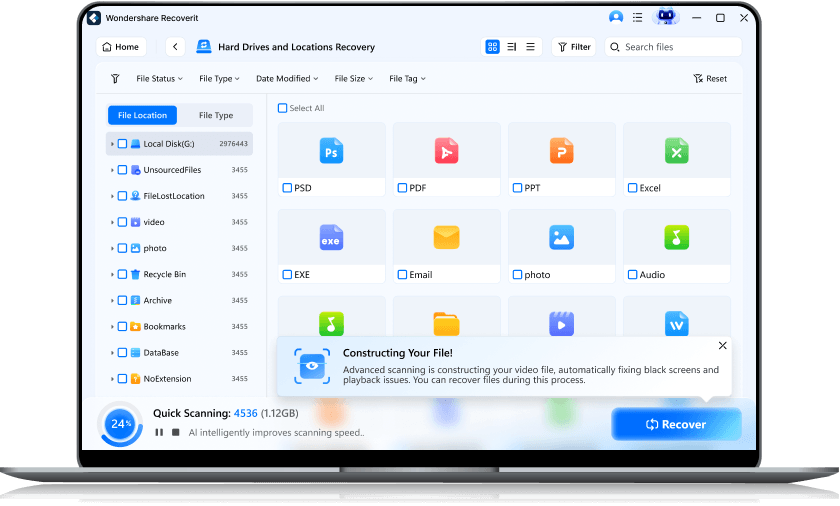Expand the FileLostLocation tree node
840x506 pixels.
pos(112,197)
